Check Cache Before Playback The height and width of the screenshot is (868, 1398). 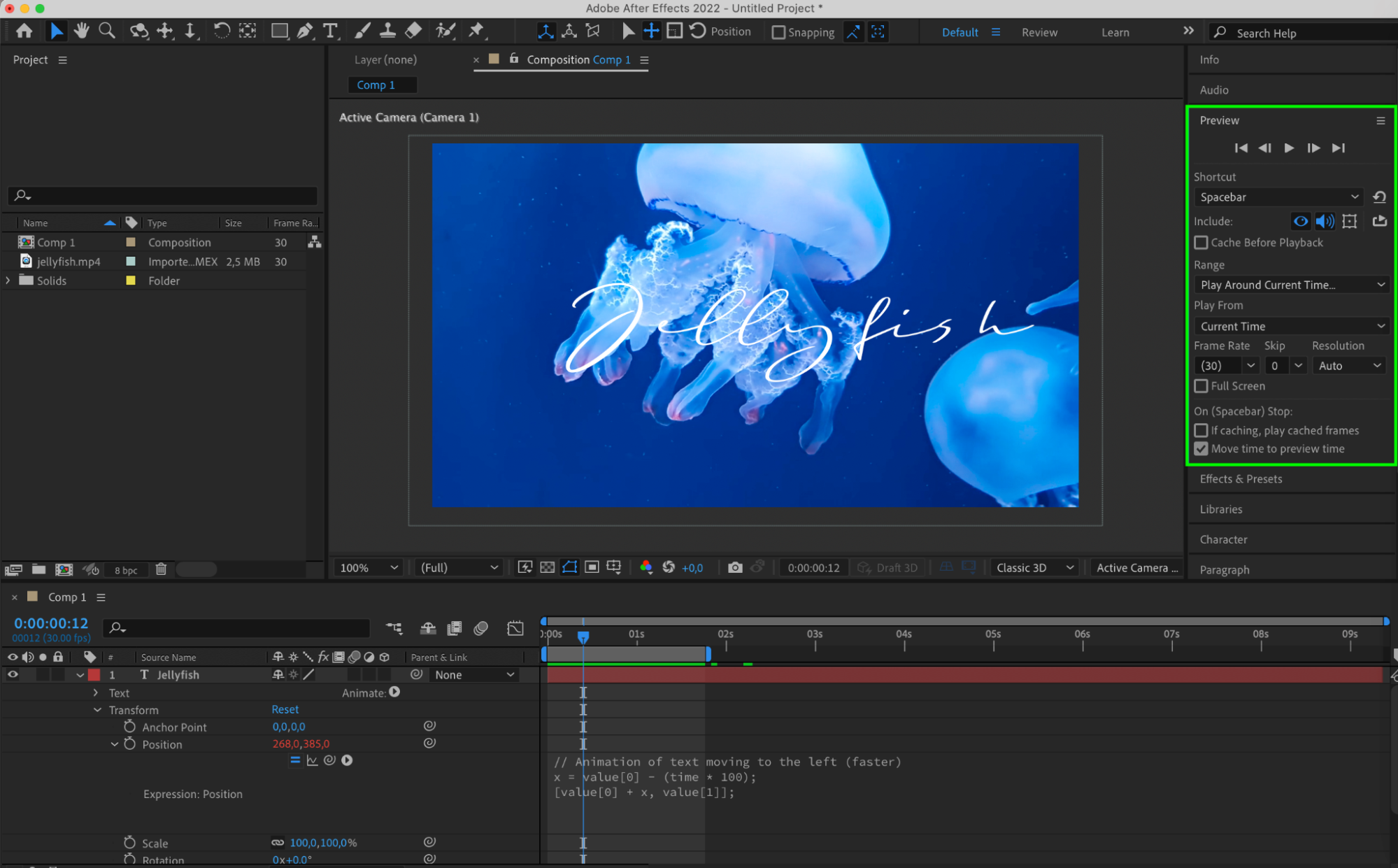coord(1201,243)
